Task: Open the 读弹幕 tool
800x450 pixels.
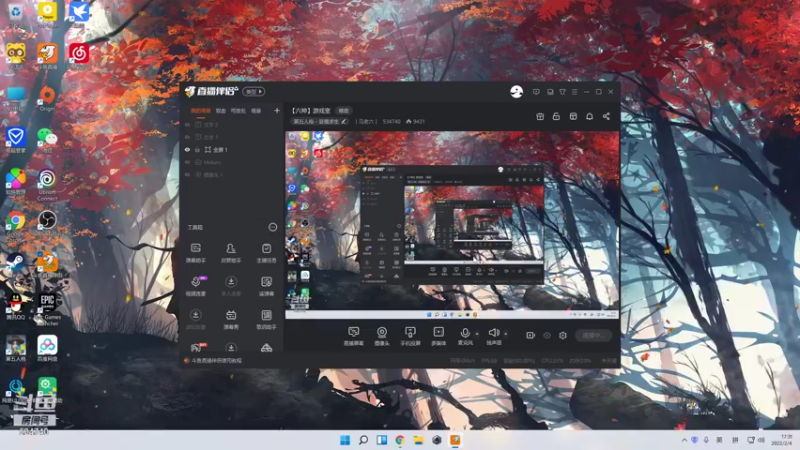Action: coord(266,286)
